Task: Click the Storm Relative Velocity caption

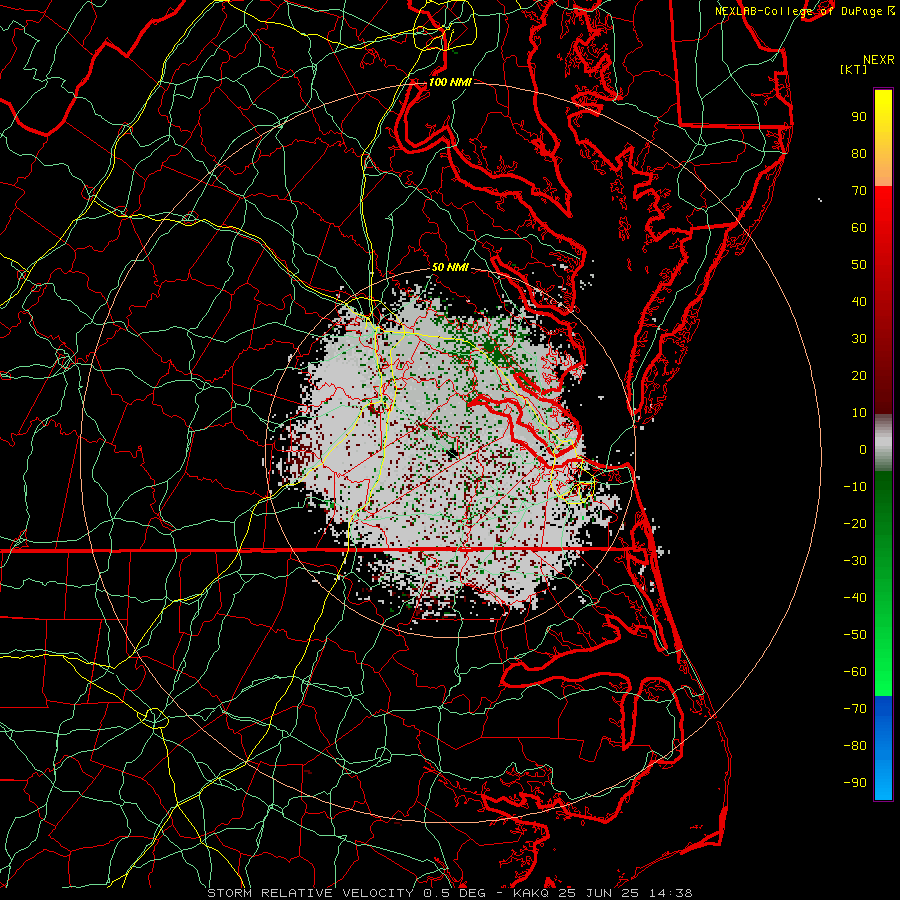Action: pyautogui.click(x=449, y=893)
